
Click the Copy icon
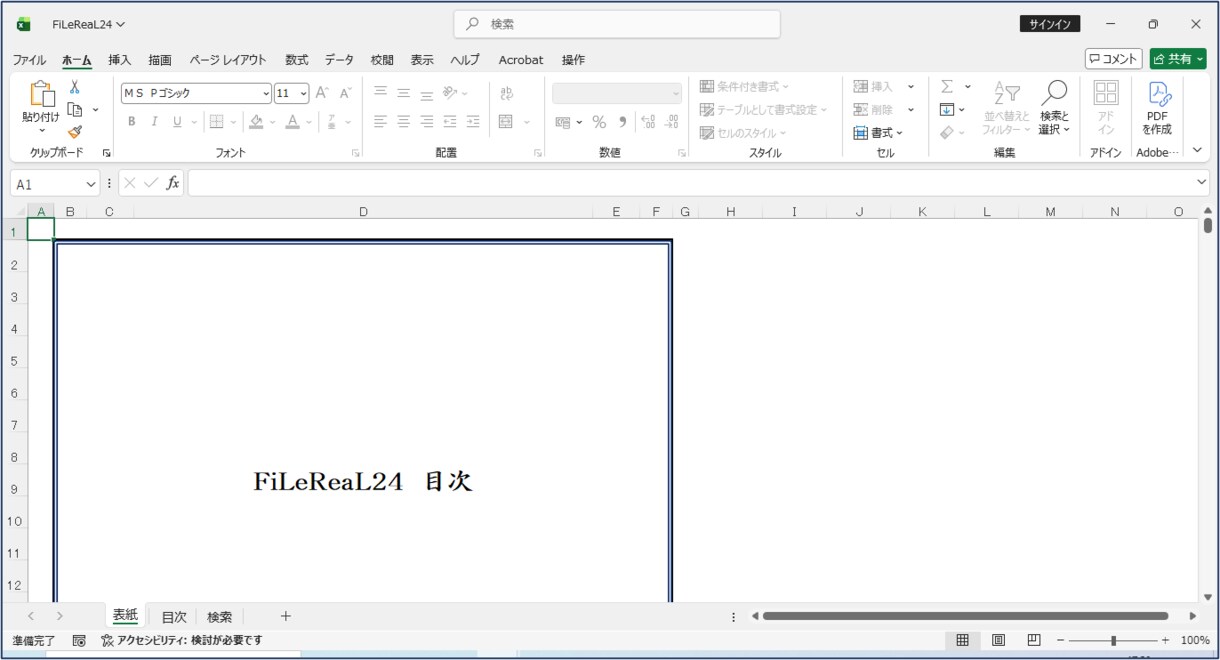coord(75,109)
